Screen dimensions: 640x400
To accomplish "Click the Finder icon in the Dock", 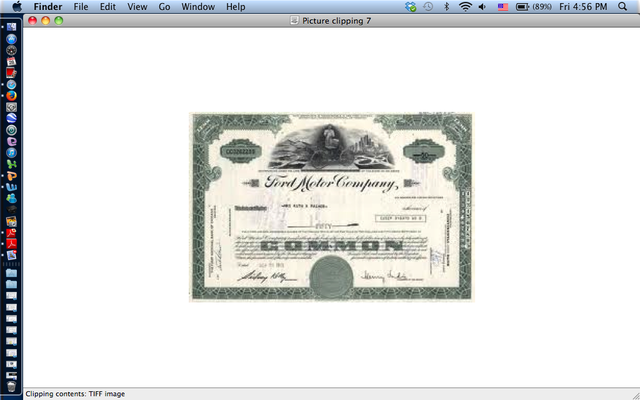I will click(11, 27).
